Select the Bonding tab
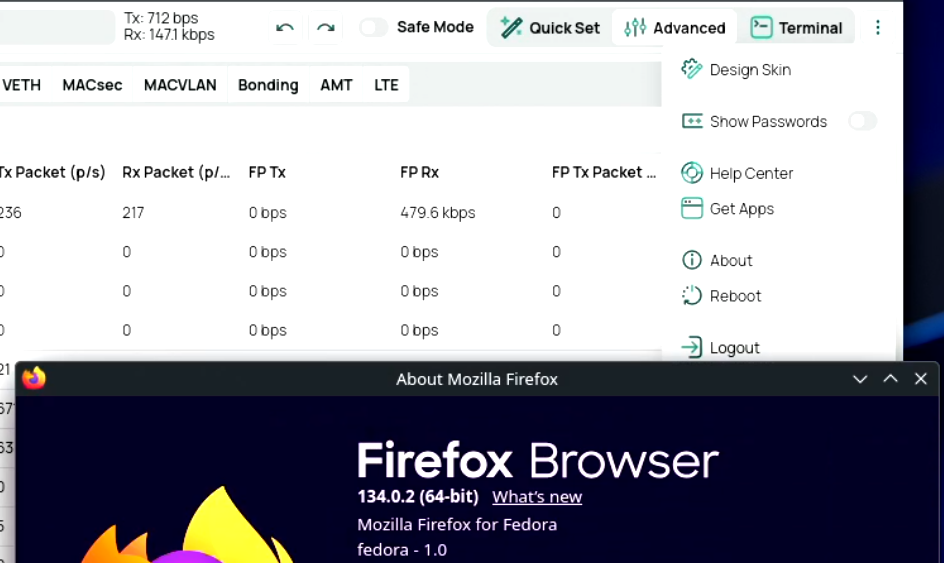Screen dimensions: 944x563 pyautogui.click(x=268, y=85)
